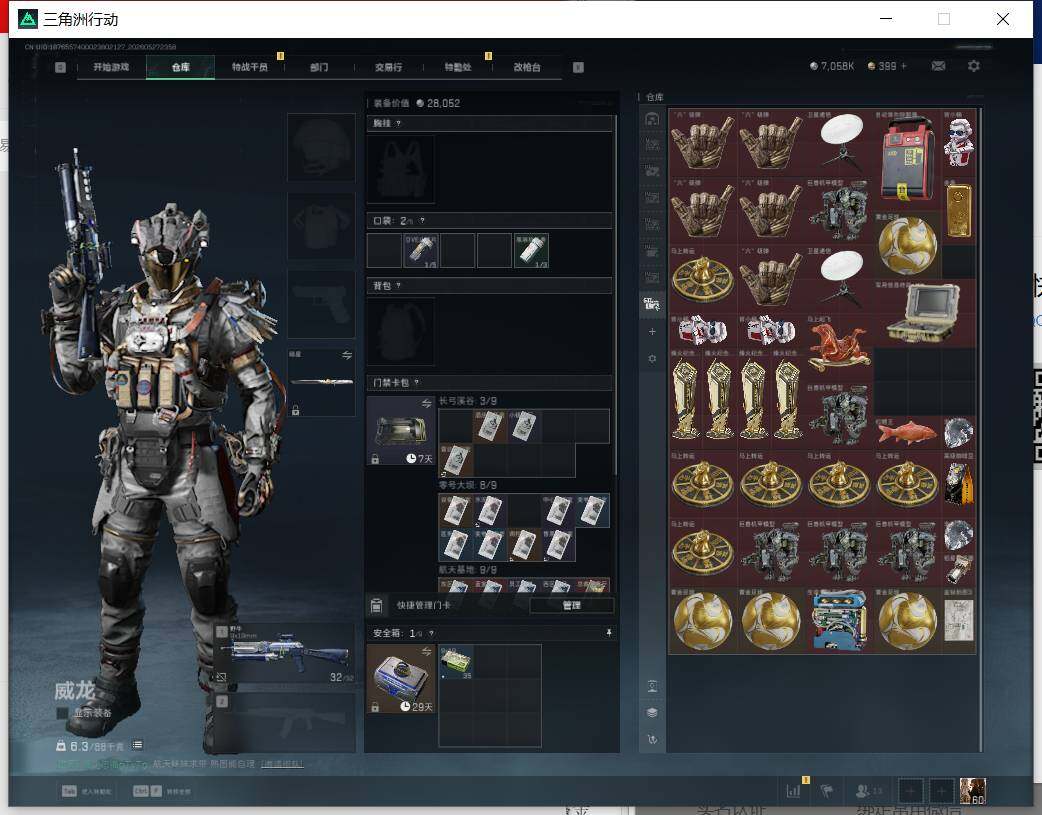The height and width of the screenshot is (815, 1042).
Task: Click the bottom-most warehouse sidebar icon
Action: 652,739
